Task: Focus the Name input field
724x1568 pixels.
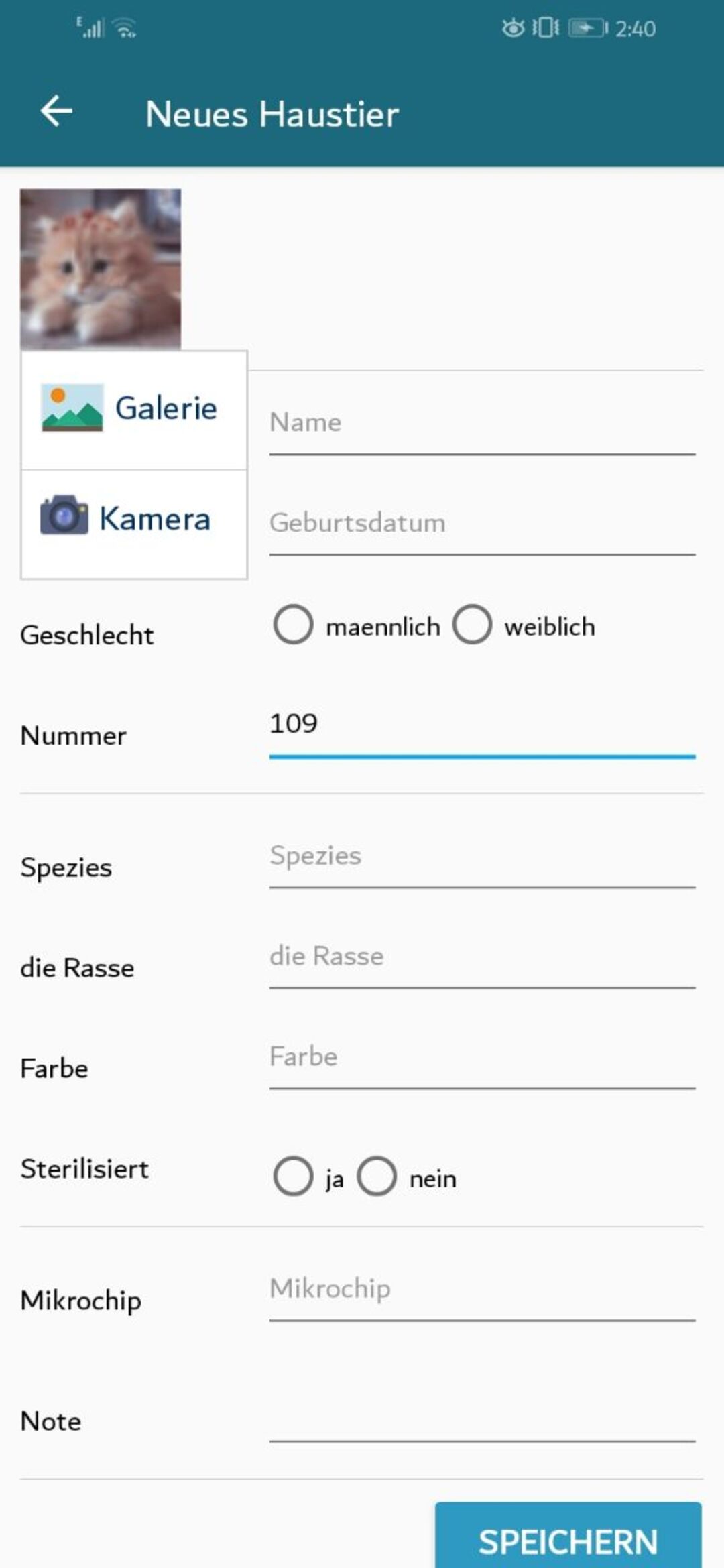Action: click(x=481, y=424)
